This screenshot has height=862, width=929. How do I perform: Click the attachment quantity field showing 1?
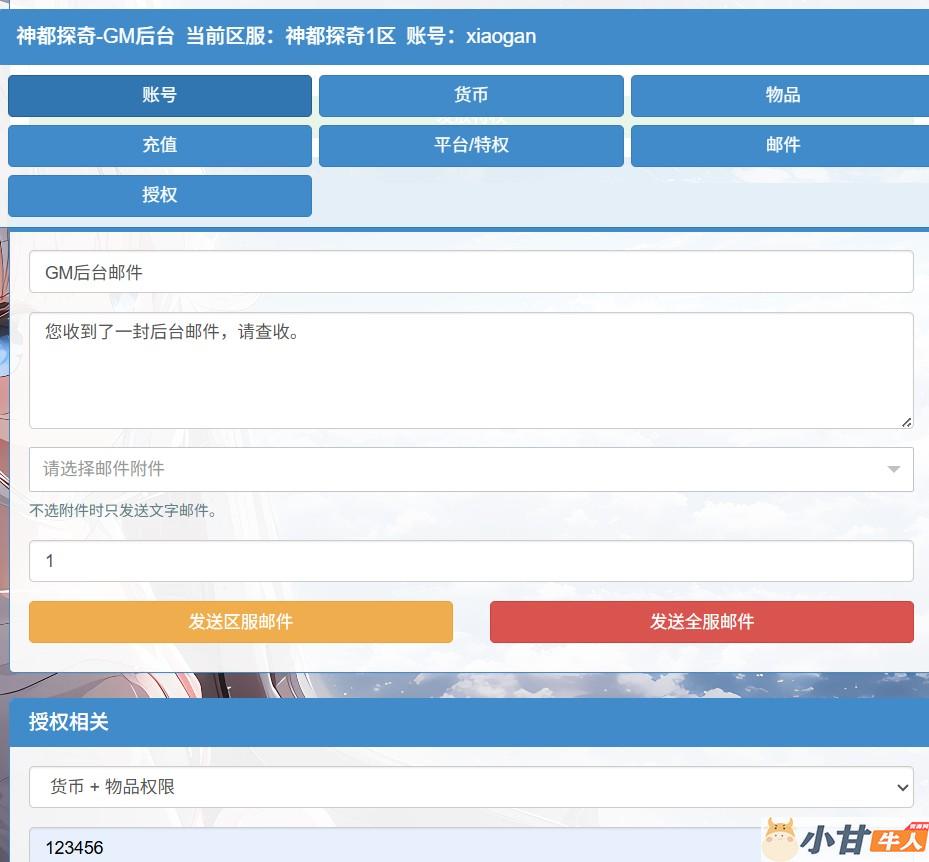click(x=471, y=561)
